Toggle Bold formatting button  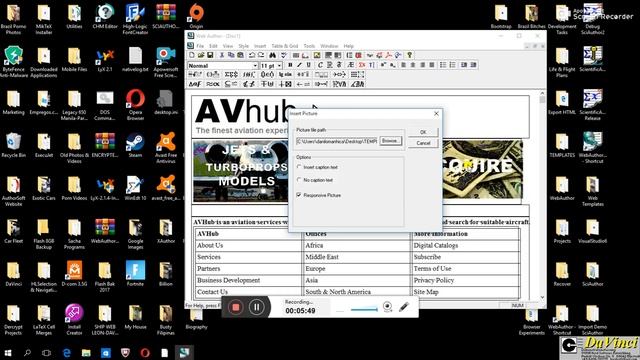click(x=290, y=65)
